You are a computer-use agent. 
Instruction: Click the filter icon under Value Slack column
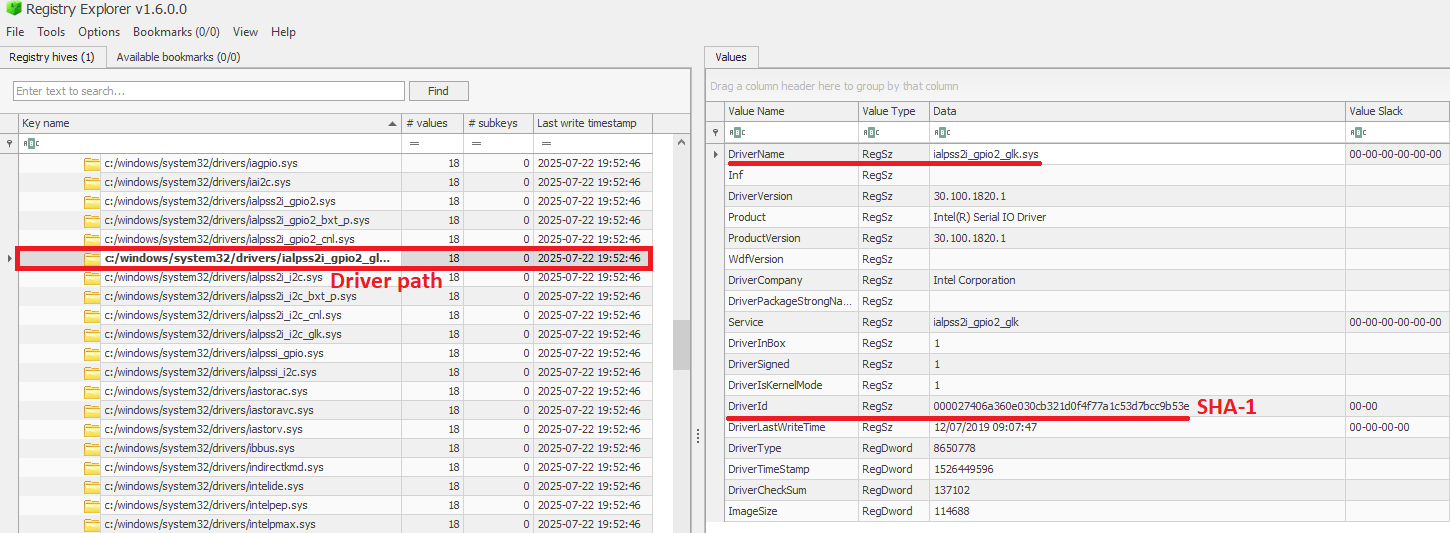[1356, 132]
